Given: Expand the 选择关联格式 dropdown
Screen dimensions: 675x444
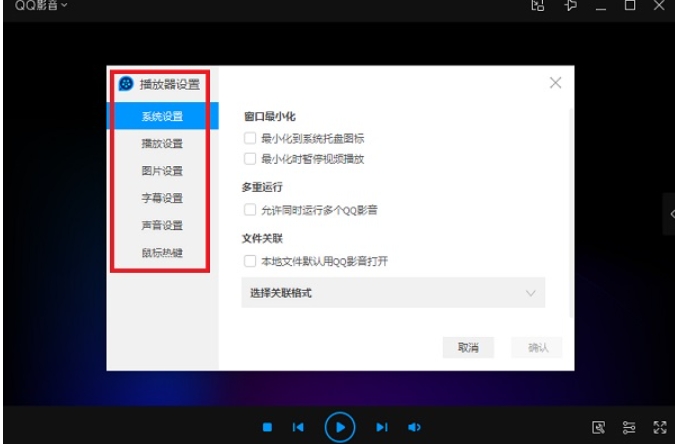Looking at the screenshot, I should click(x=393, y=293).
